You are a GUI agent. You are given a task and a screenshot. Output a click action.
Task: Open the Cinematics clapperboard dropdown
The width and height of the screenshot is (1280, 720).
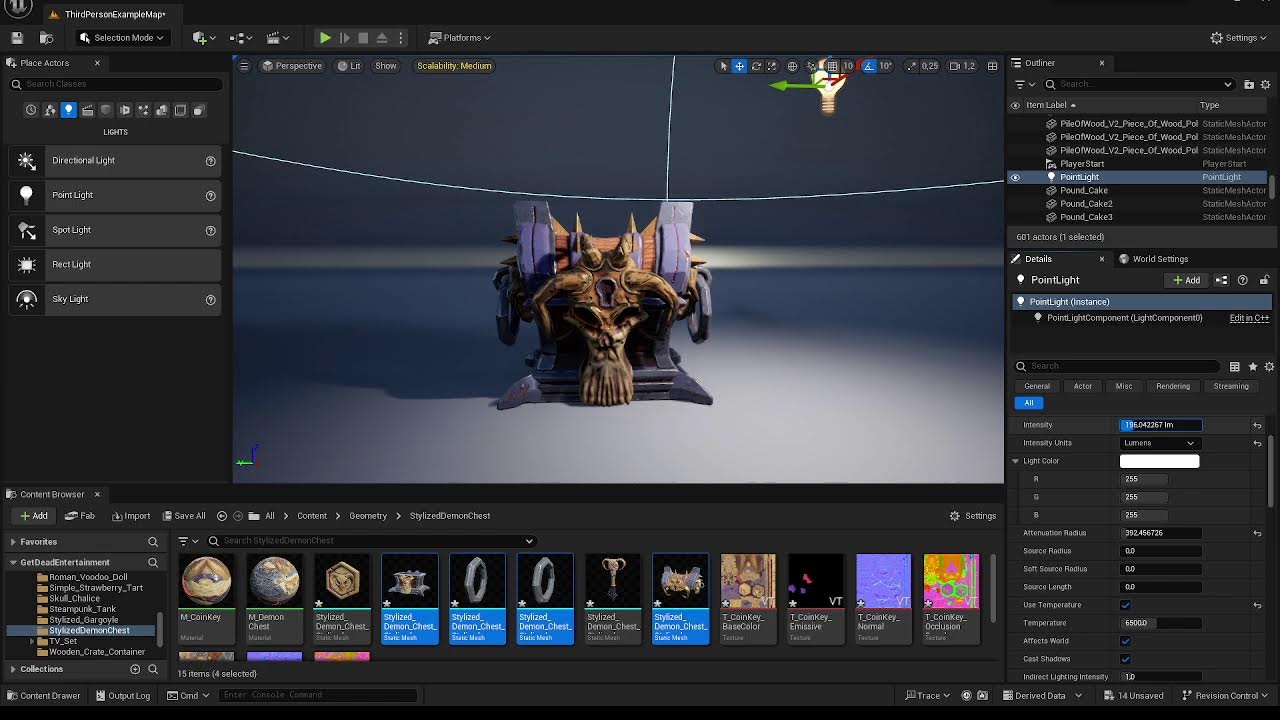click(x=278, y=38)
